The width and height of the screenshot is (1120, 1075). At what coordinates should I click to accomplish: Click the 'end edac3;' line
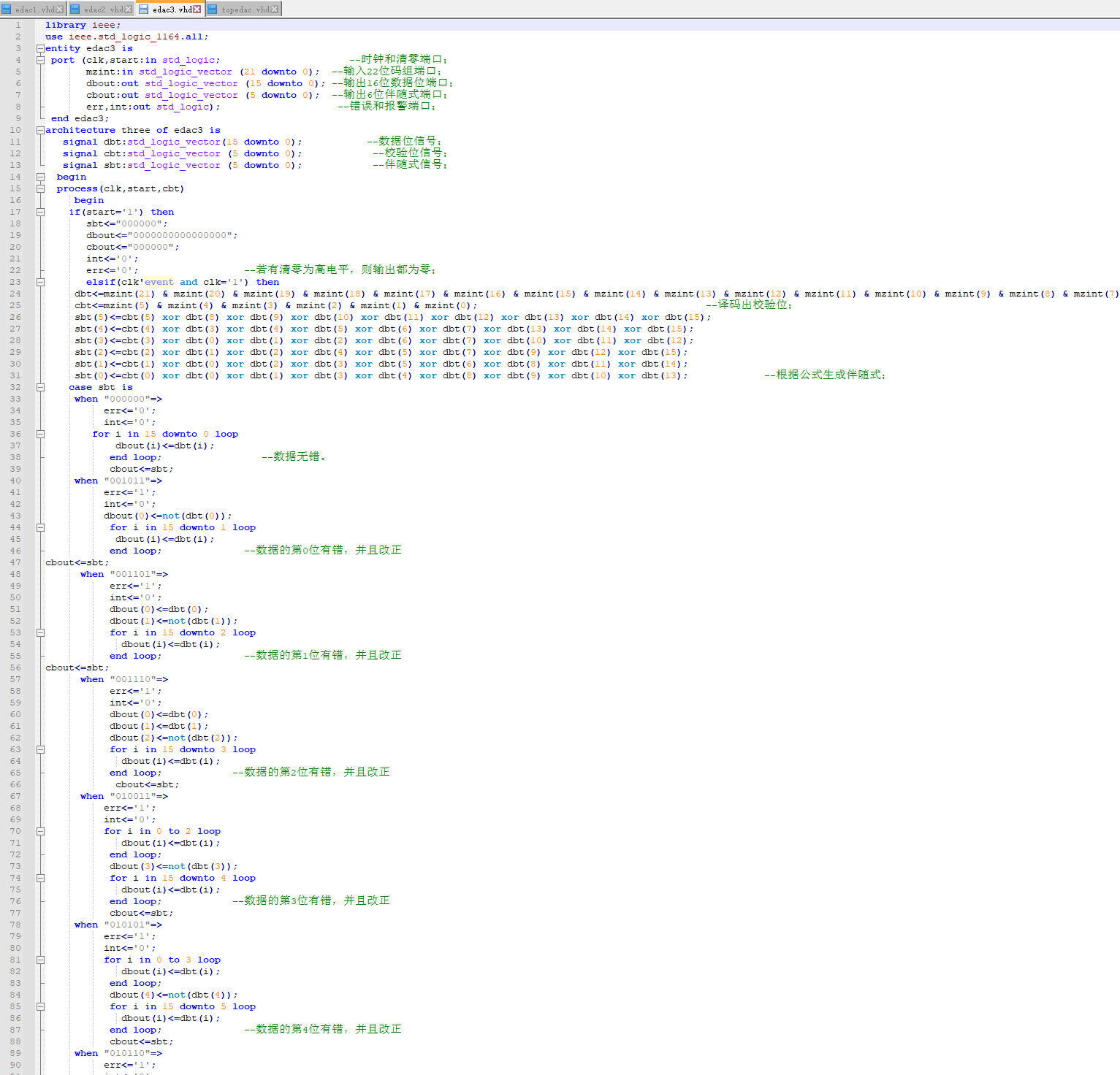pyautogui.click(x=80, y=118)
